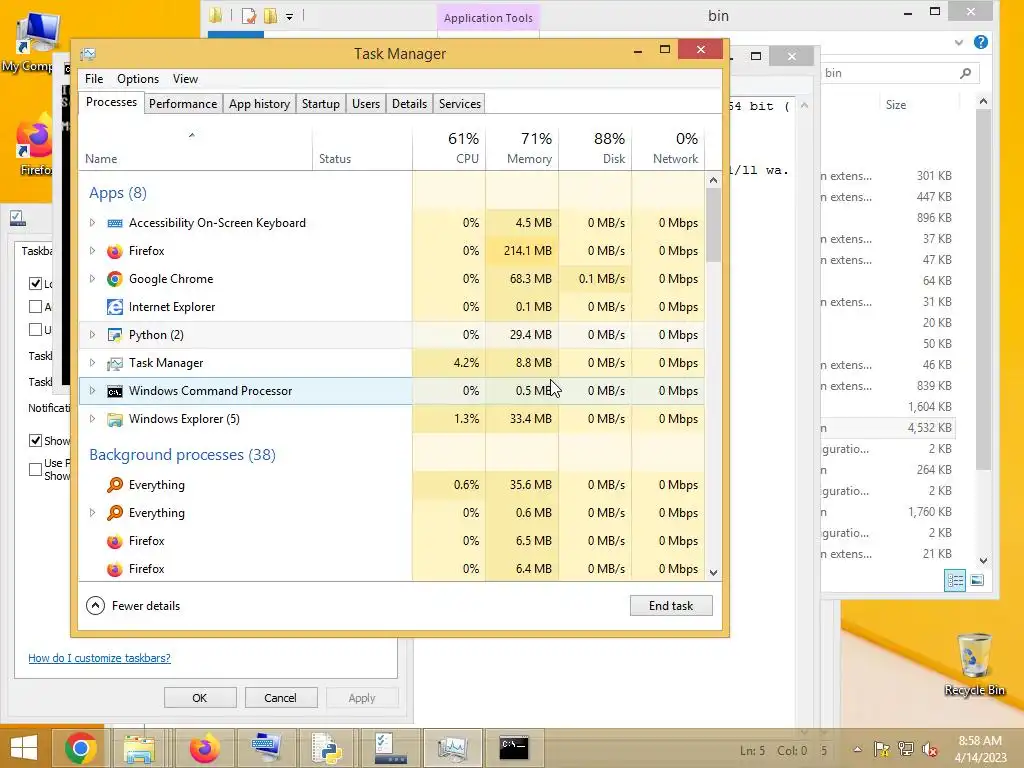Screen dimensions: 1024x768
Task: Open the quick access toolbar dropdown arrow
Action: pyautogui.click(x=289, y=16)
